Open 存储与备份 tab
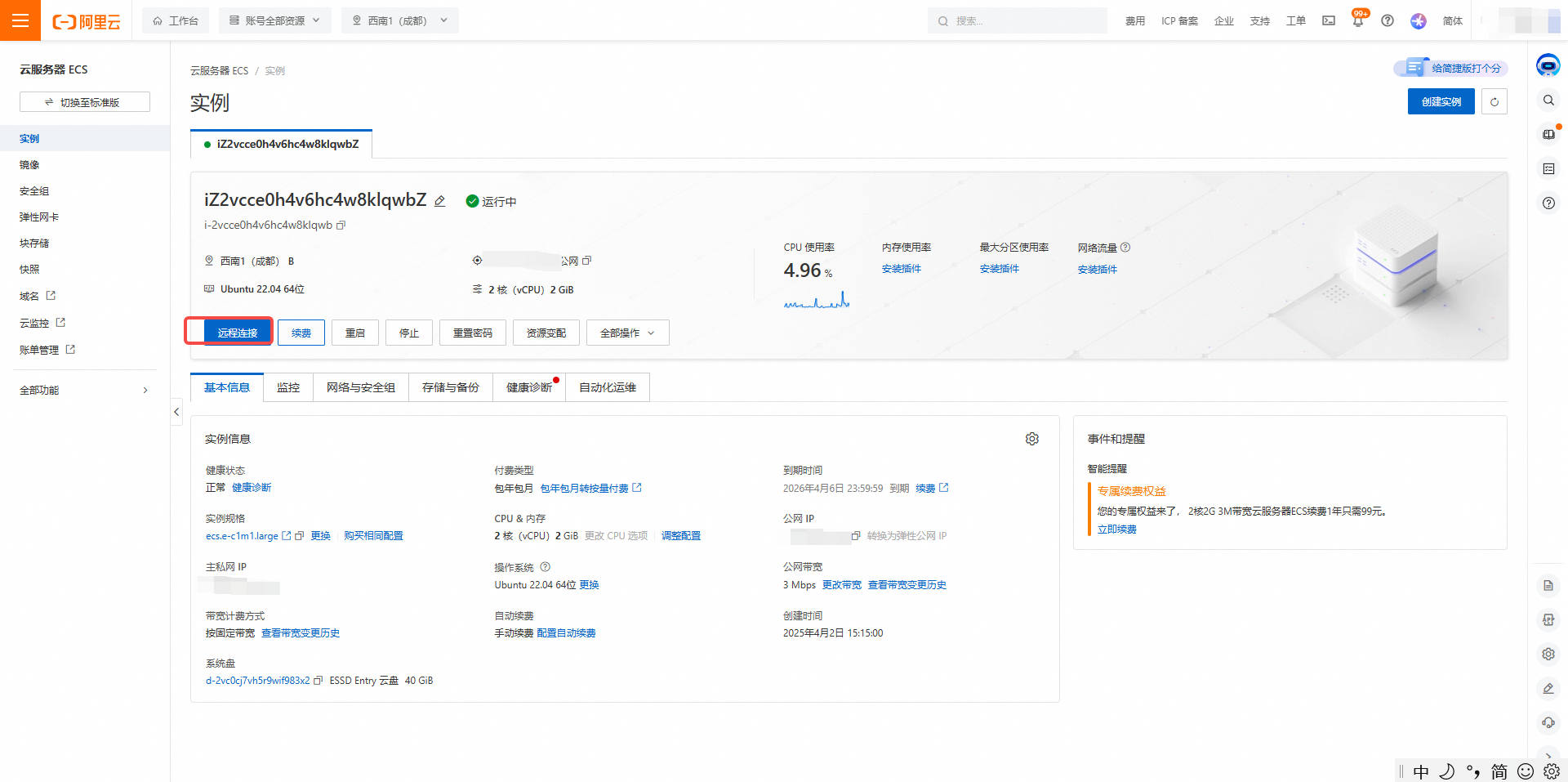The height and width of the screenshot is (782, 1568). 451,387
